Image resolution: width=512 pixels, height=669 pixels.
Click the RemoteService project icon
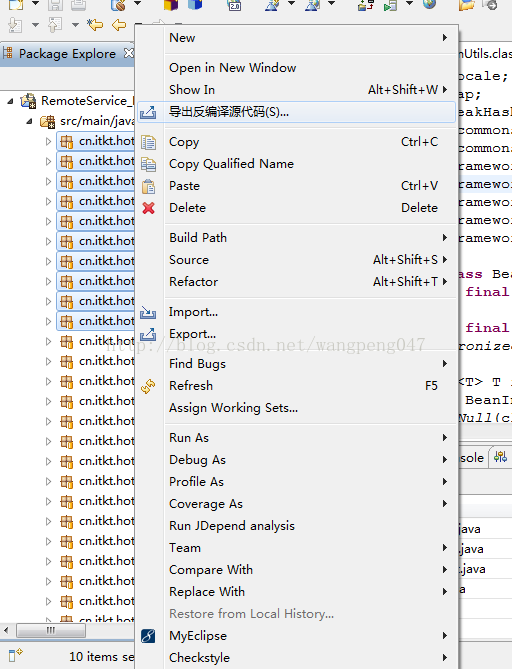click(x=29, y=101)
